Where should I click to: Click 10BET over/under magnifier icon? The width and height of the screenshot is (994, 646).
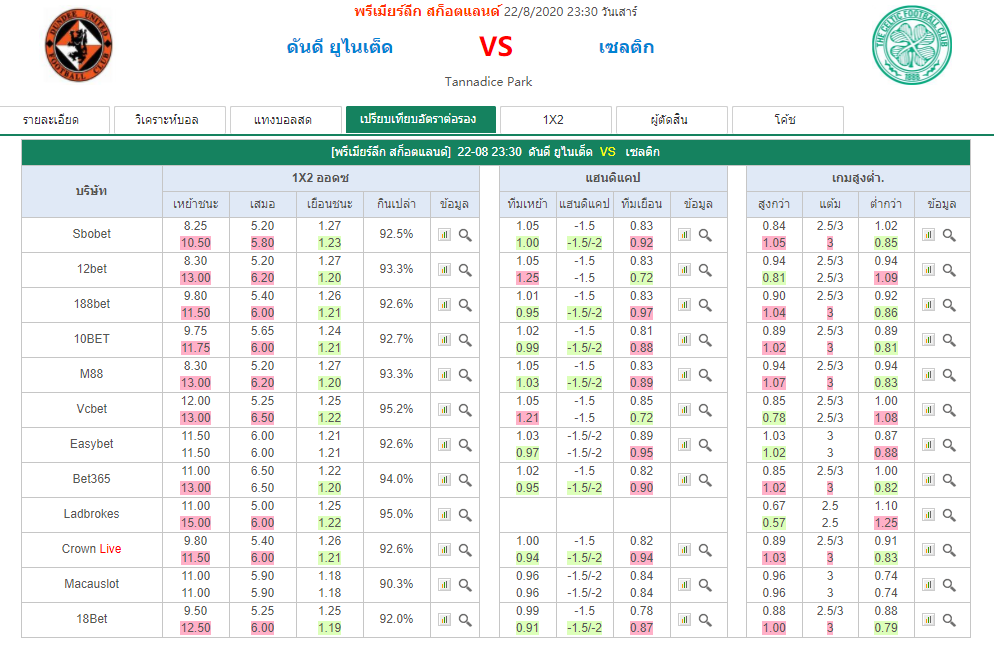coord(949,340)
